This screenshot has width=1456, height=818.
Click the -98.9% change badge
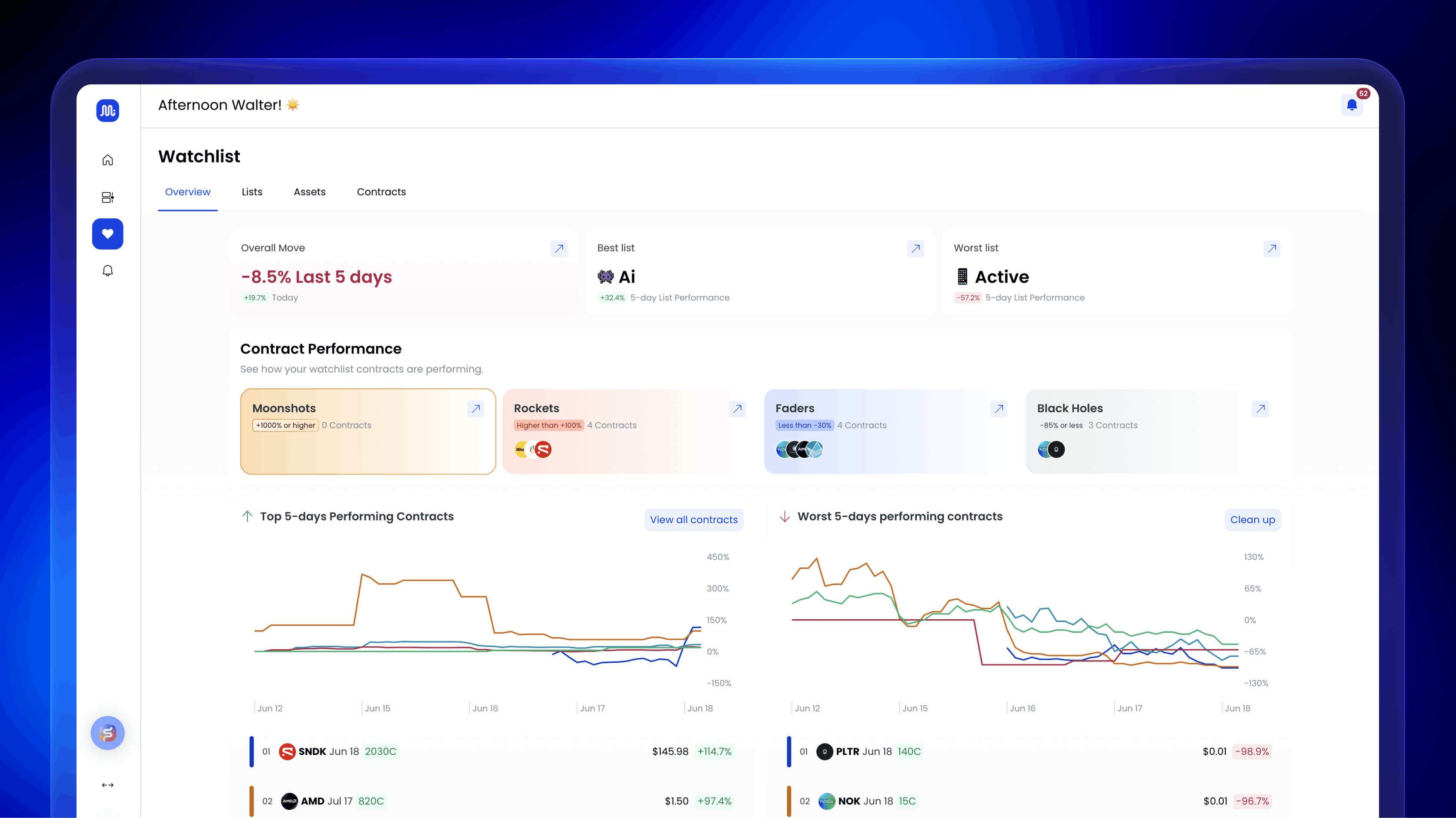1252,751
